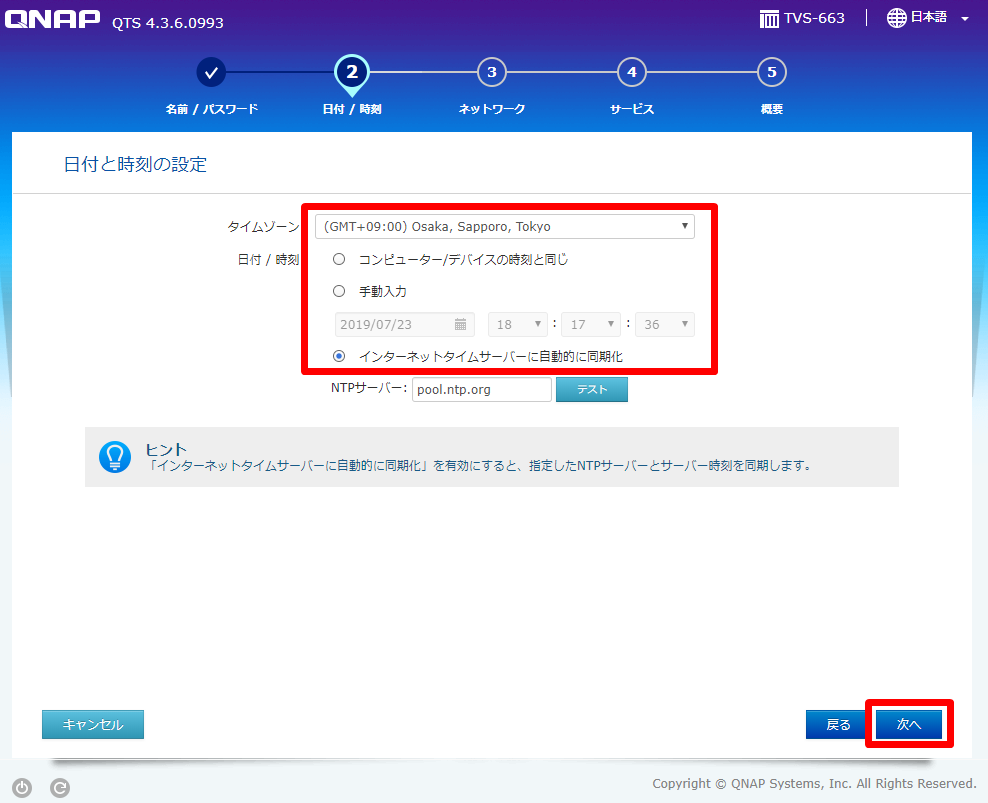This screenshot has width=988, height=803.
Task: Click the QNAP logo
Action: (52, 19)
